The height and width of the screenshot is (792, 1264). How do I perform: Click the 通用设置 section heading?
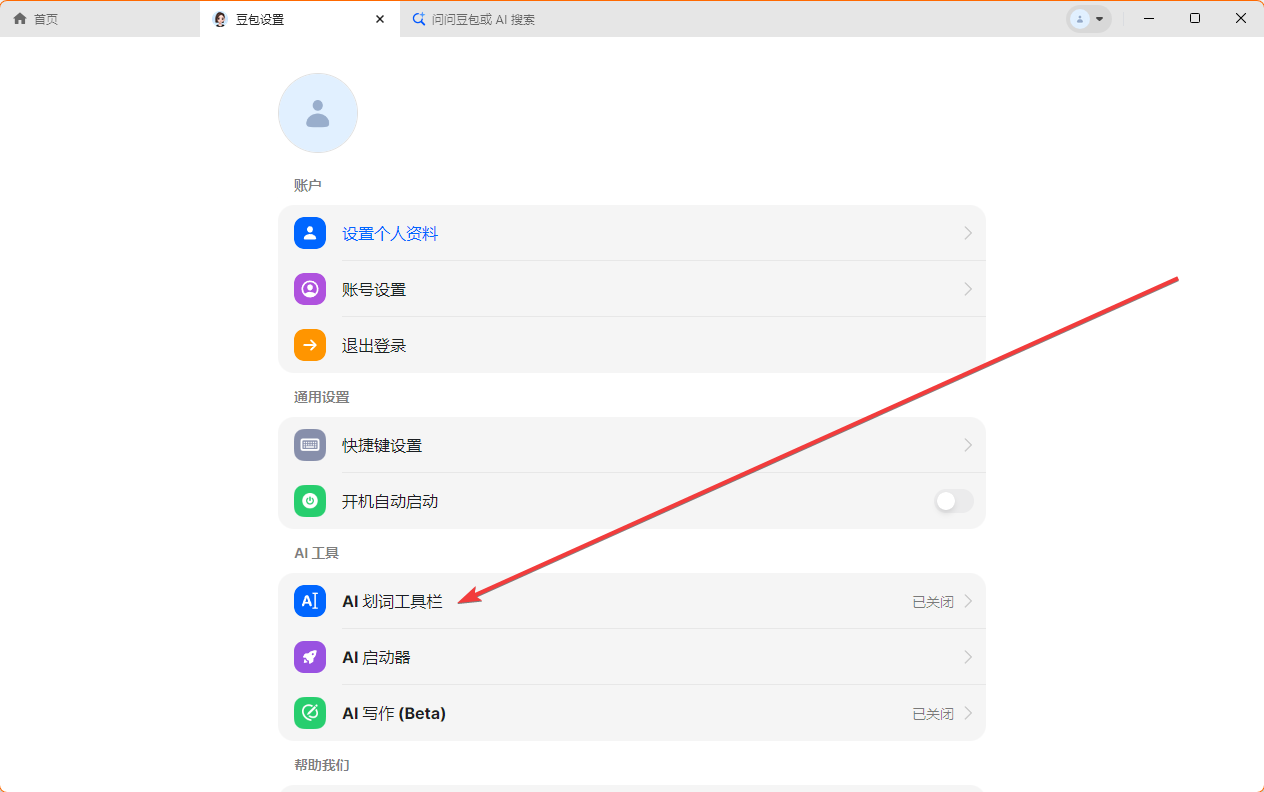[322, 397]
